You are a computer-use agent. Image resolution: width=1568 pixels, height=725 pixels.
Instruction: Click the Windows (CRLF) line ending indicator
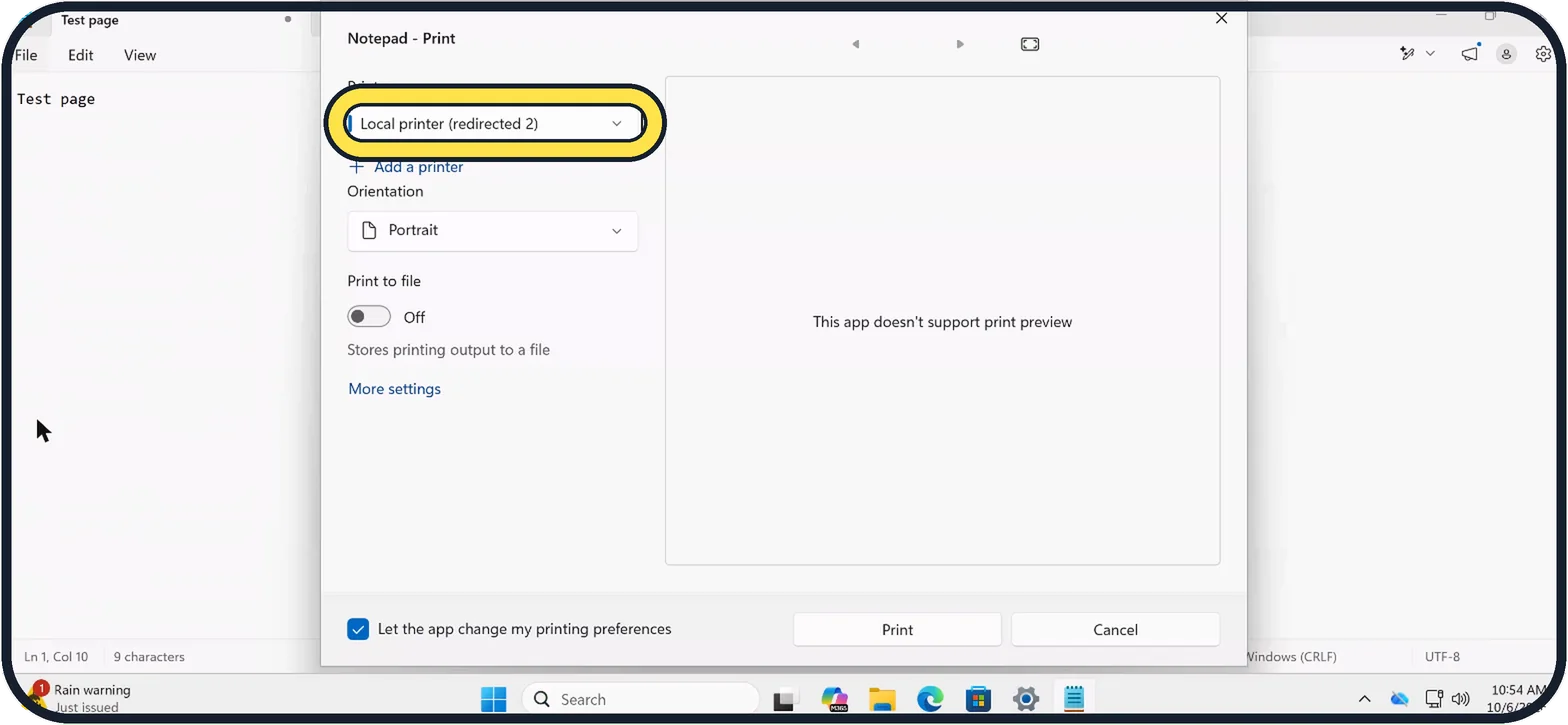click(1291, 657)
